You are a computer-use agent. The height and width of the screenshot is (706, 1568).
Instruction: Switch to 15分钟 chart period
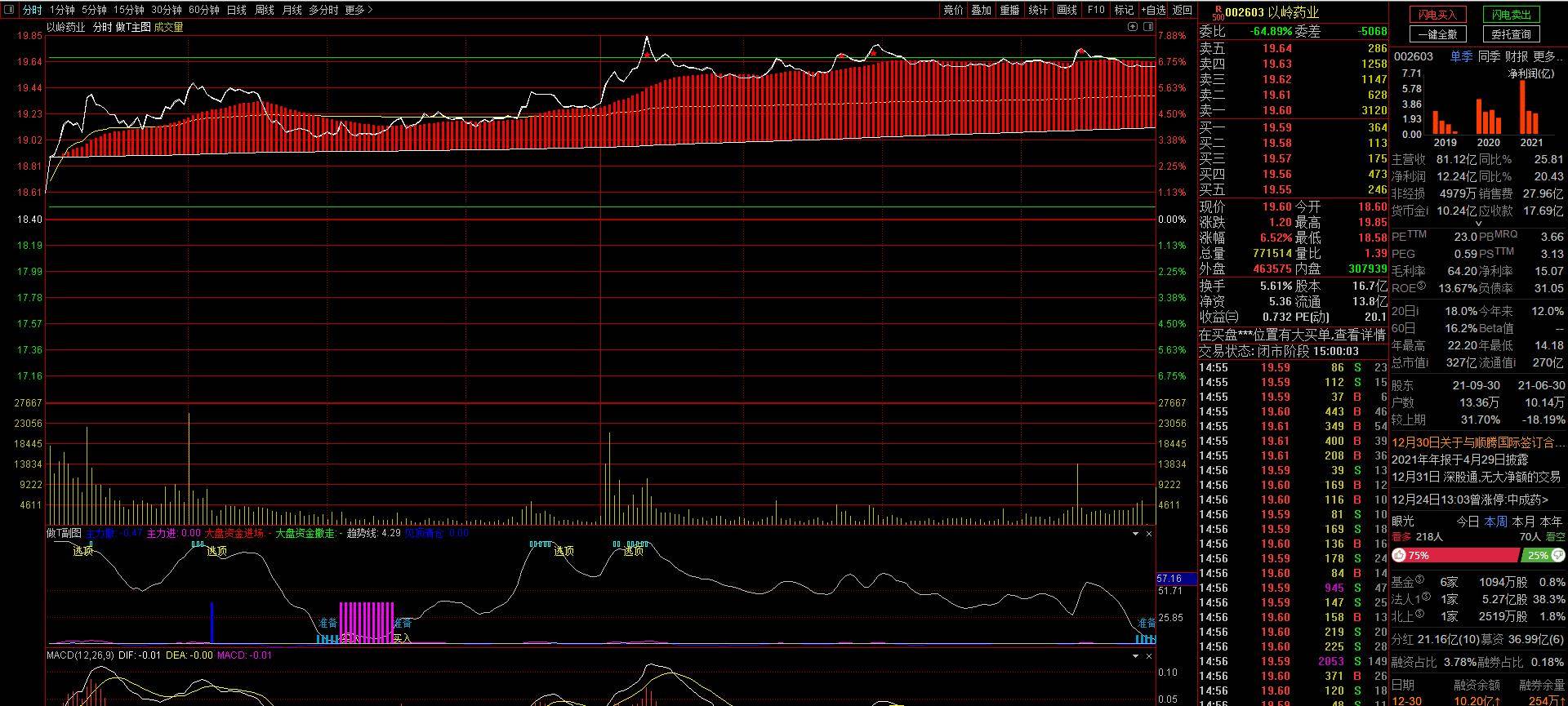(x=129, y=10)
